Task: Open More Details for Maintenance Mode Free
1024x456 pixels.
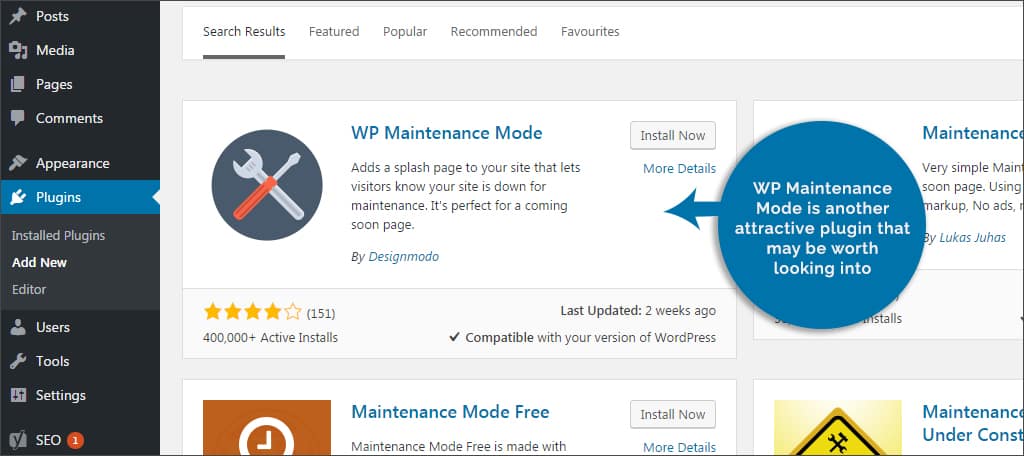Action: 679,448
